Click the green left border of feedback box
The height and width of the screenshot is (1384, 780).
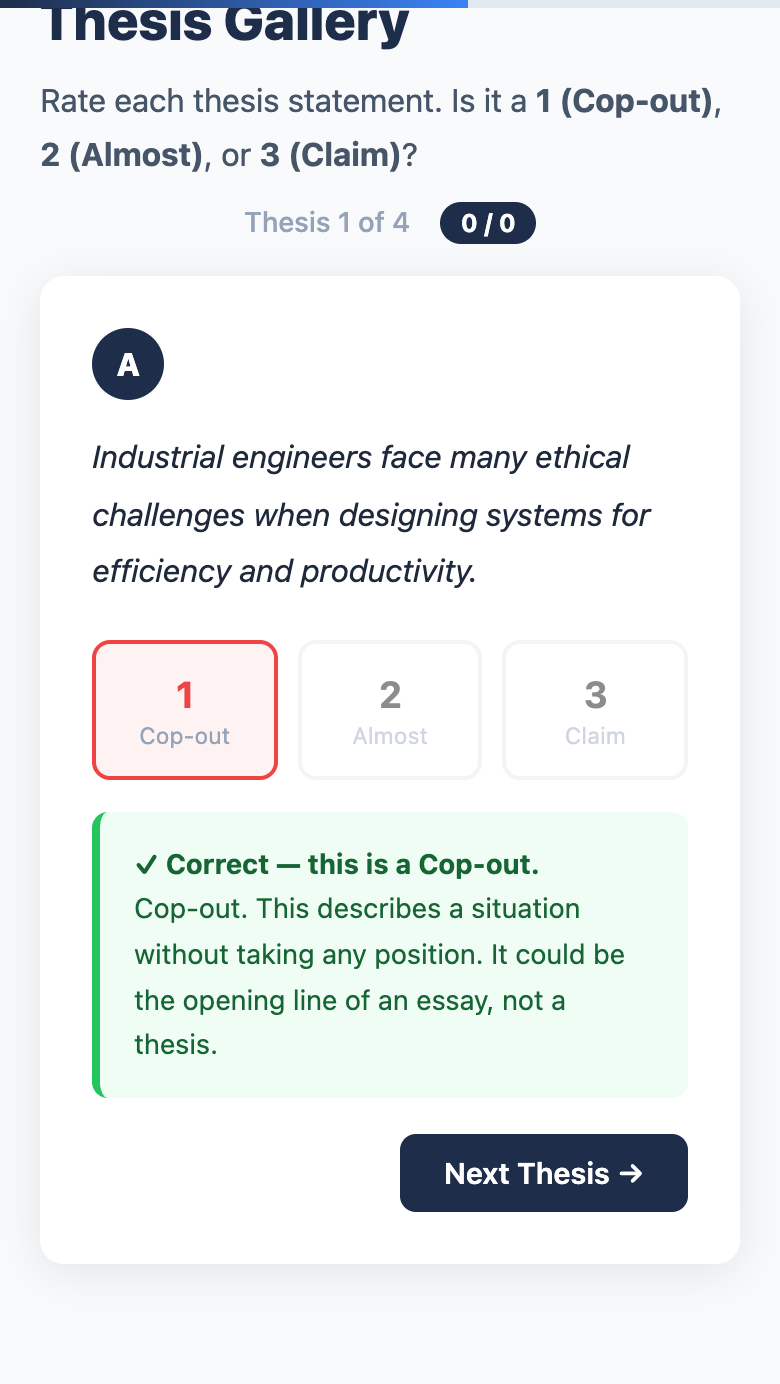pos(96,955)
